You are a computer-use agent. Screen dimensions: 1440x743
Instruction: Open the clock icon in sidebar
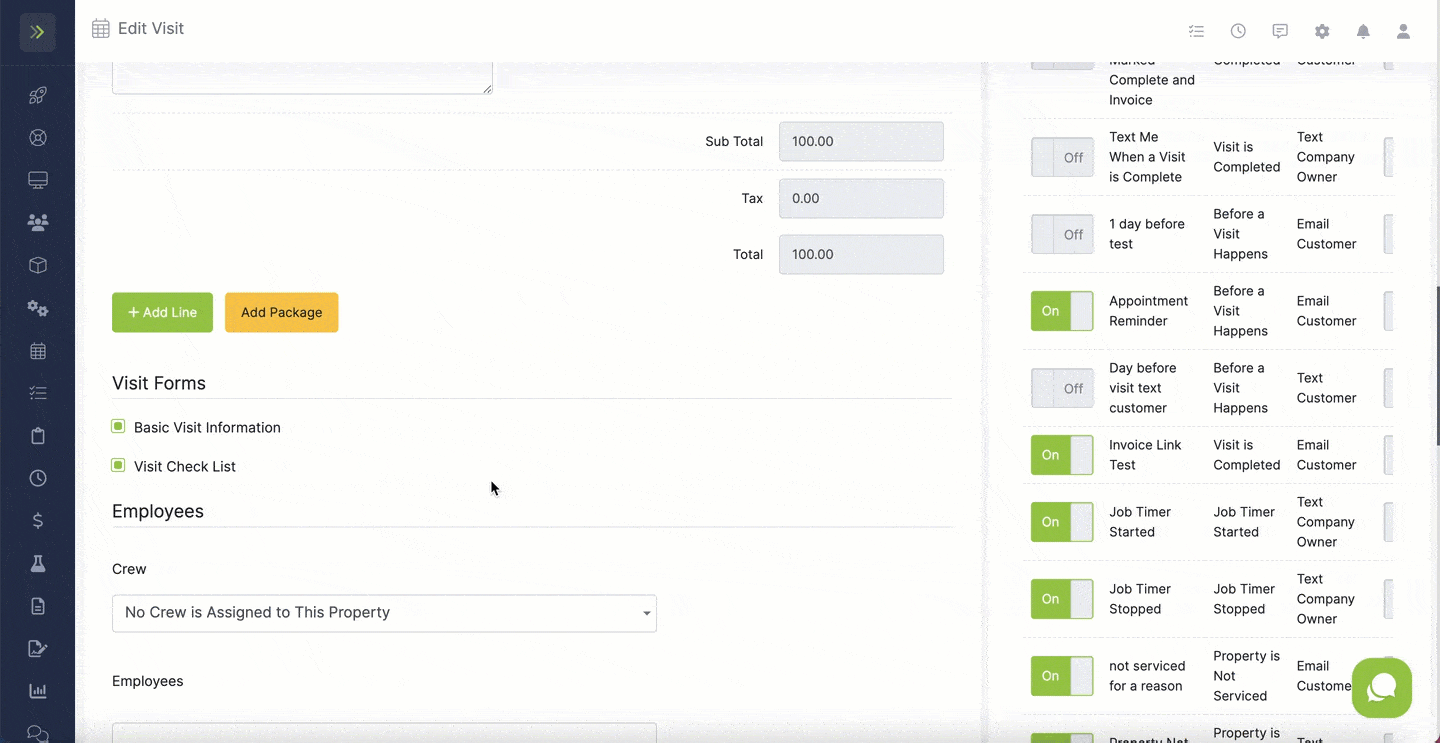point(37,478)
